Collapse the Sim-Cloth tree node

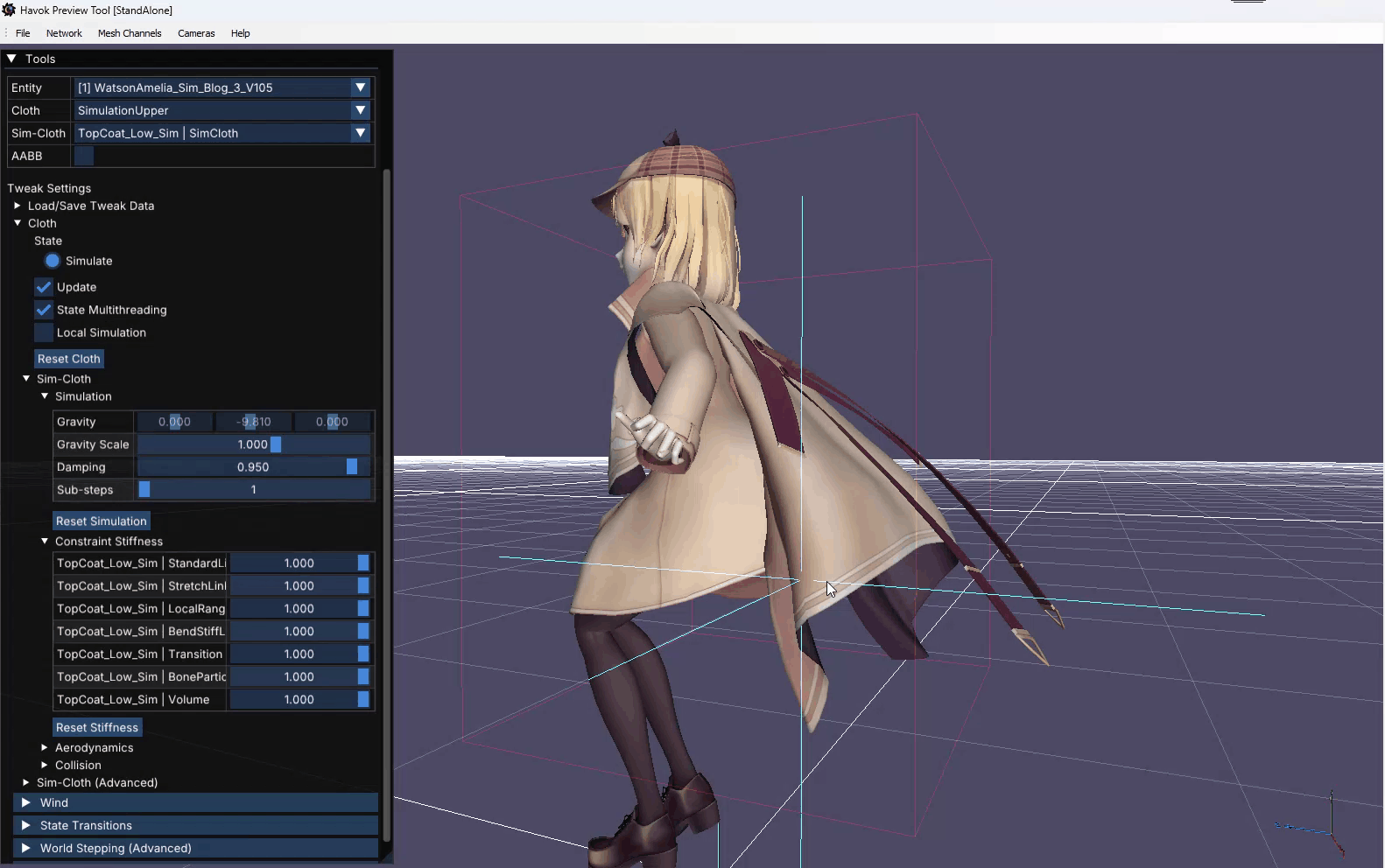(x=26, y=379)
